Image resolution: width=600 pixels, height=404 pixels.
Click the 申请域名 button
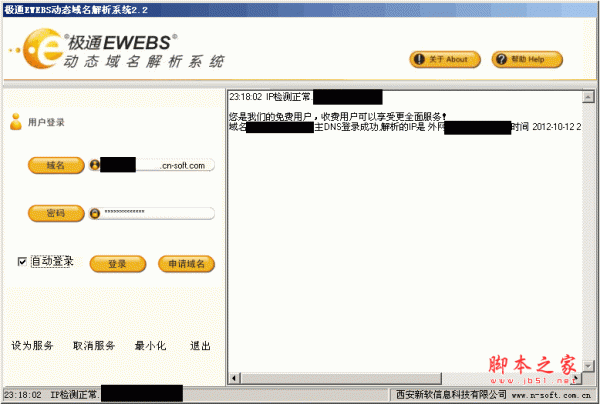point(186,264)
